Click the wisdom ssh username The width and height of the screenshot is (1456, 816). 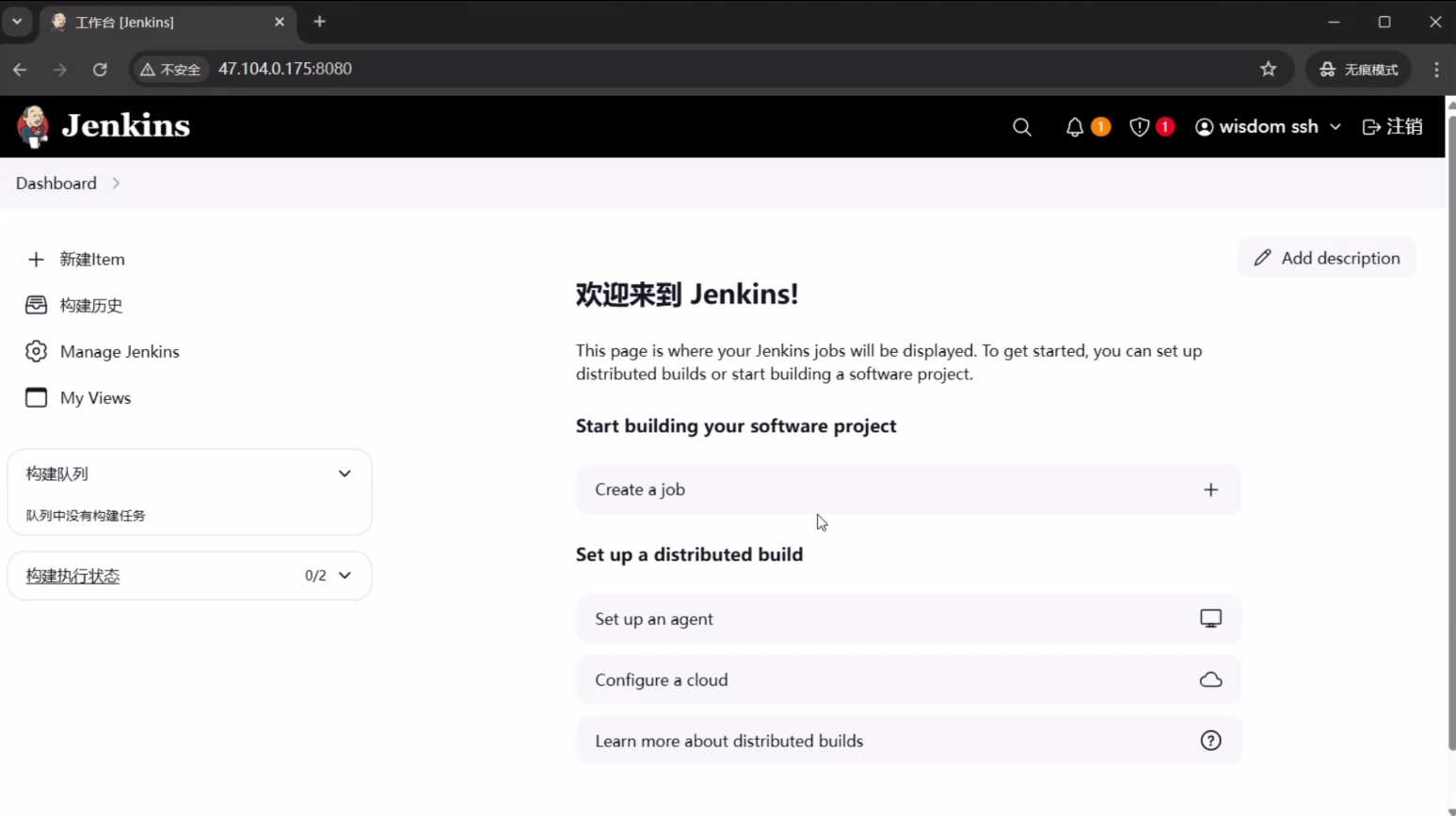coord(1269,127)
